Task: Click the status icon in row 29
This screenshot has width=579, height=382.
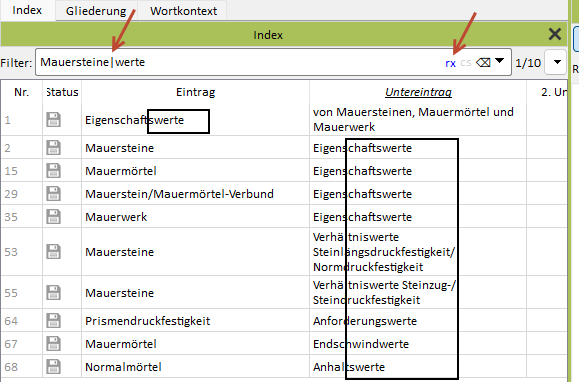Action: pos(54,194)
